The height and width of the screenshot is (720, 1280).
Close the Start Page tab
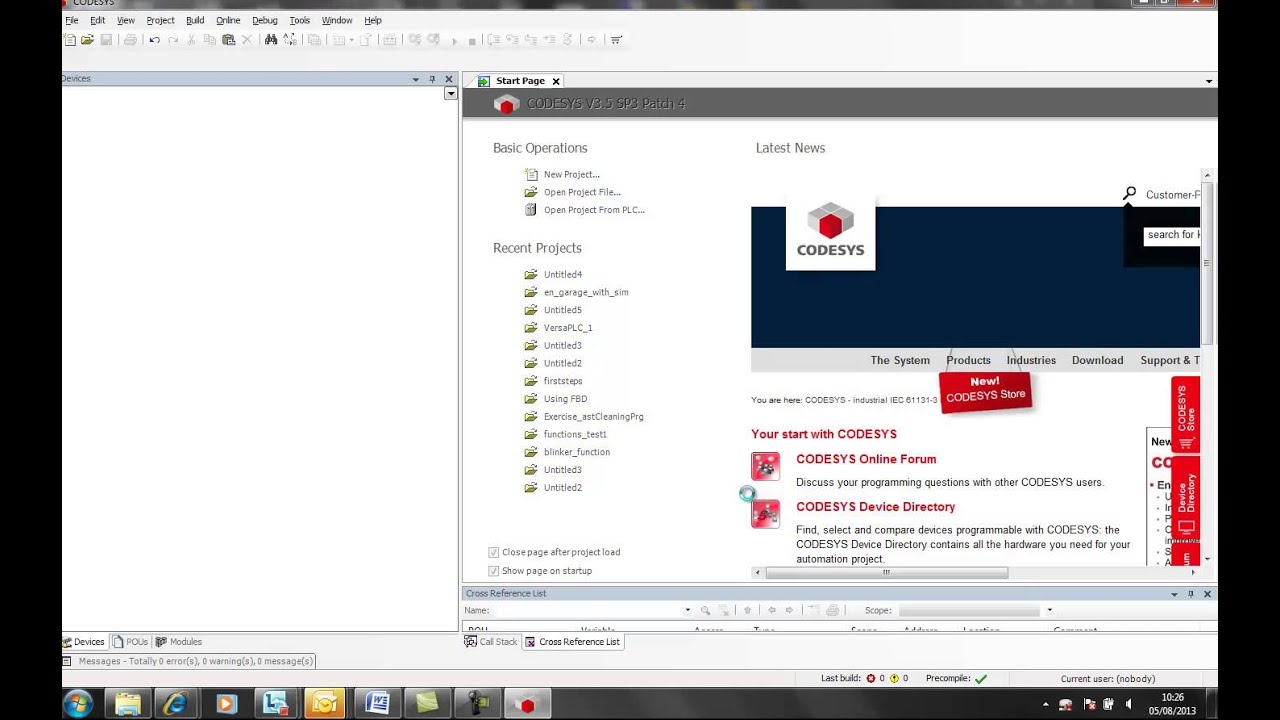pyautogui.click(x=556, y=81)
